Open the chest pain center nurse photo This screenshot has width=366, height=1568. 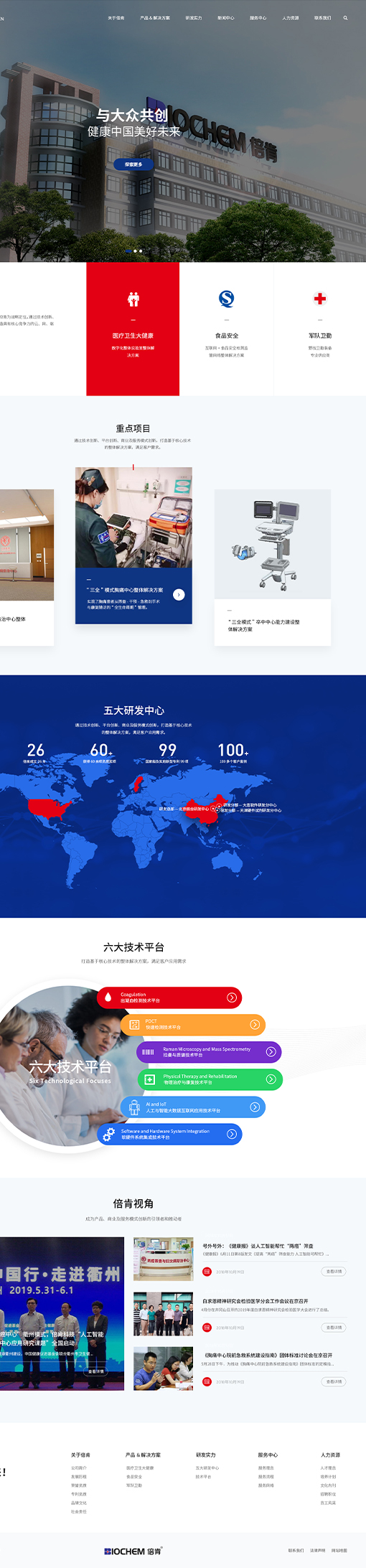pos(133,517)
